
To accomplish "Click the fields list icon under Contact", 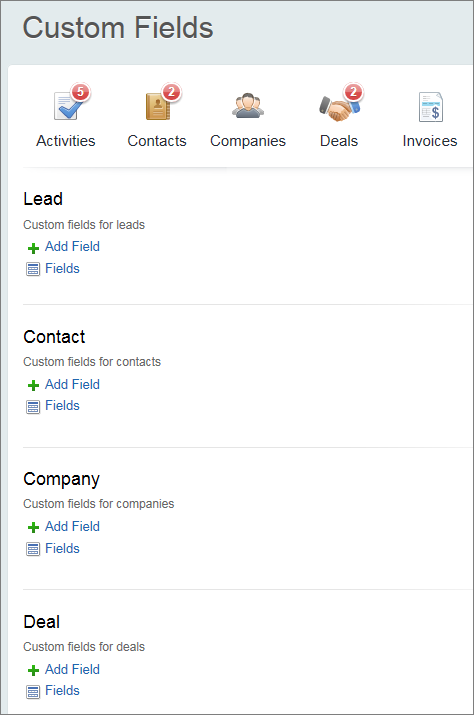I will pos(33,407).
